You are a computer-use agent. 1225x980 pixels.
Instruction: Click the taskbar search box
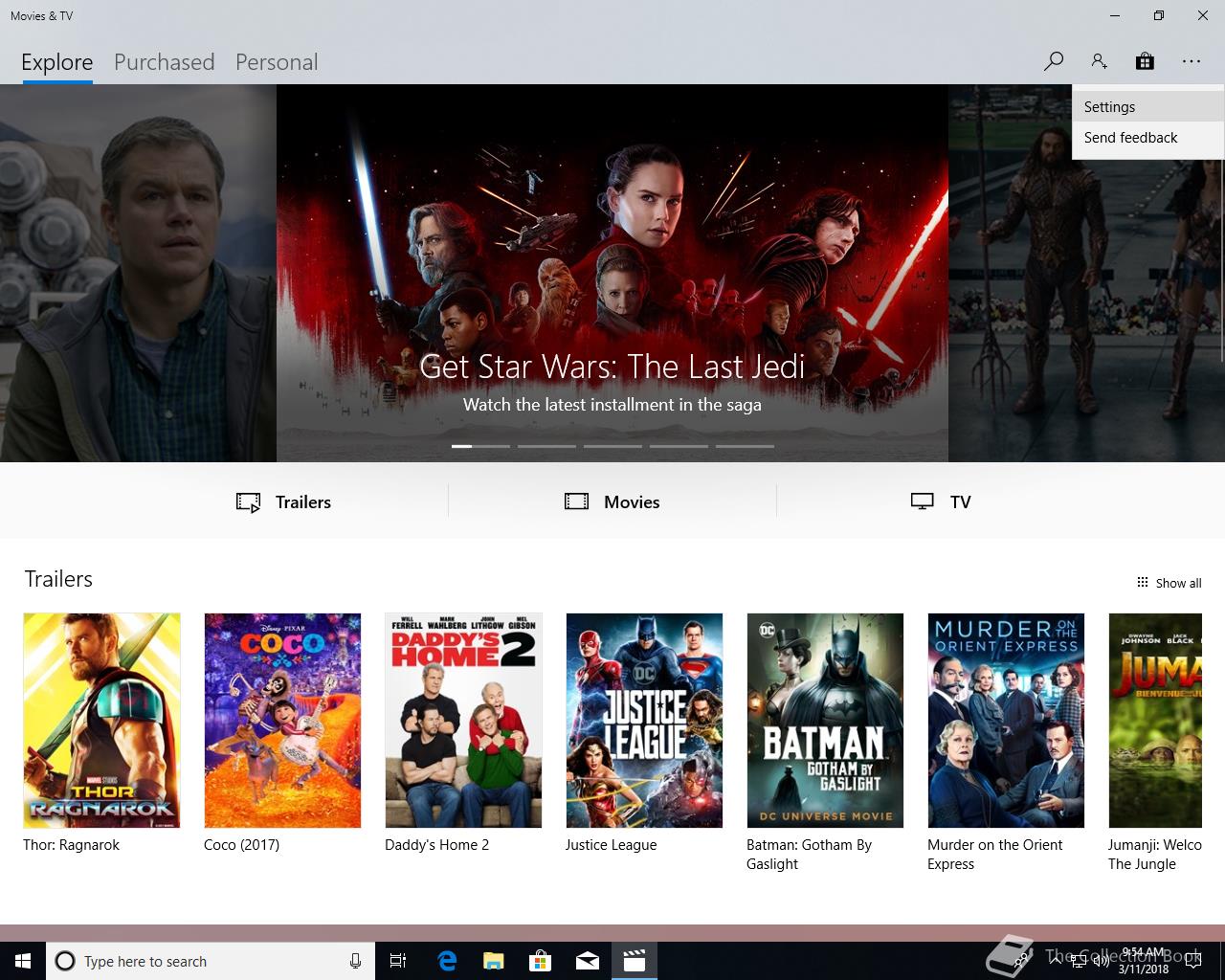210,961
